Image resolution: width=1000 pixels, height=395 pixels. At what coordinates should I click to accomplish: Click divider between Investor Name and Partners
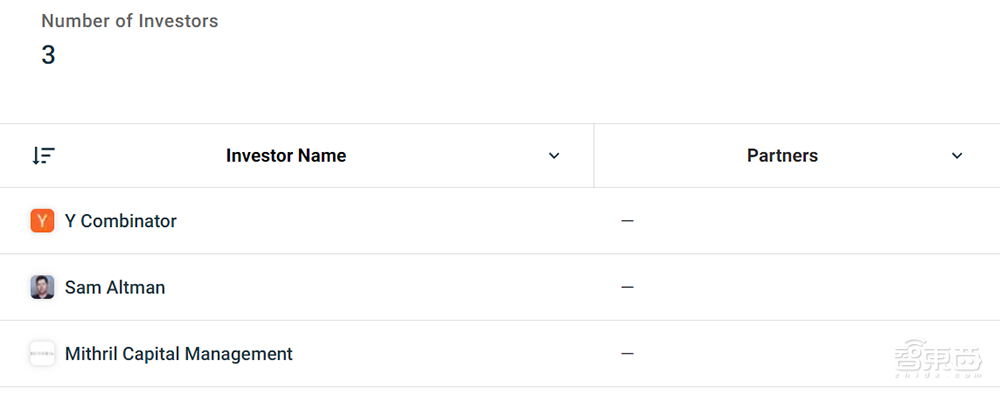click(x=594, y=156)
